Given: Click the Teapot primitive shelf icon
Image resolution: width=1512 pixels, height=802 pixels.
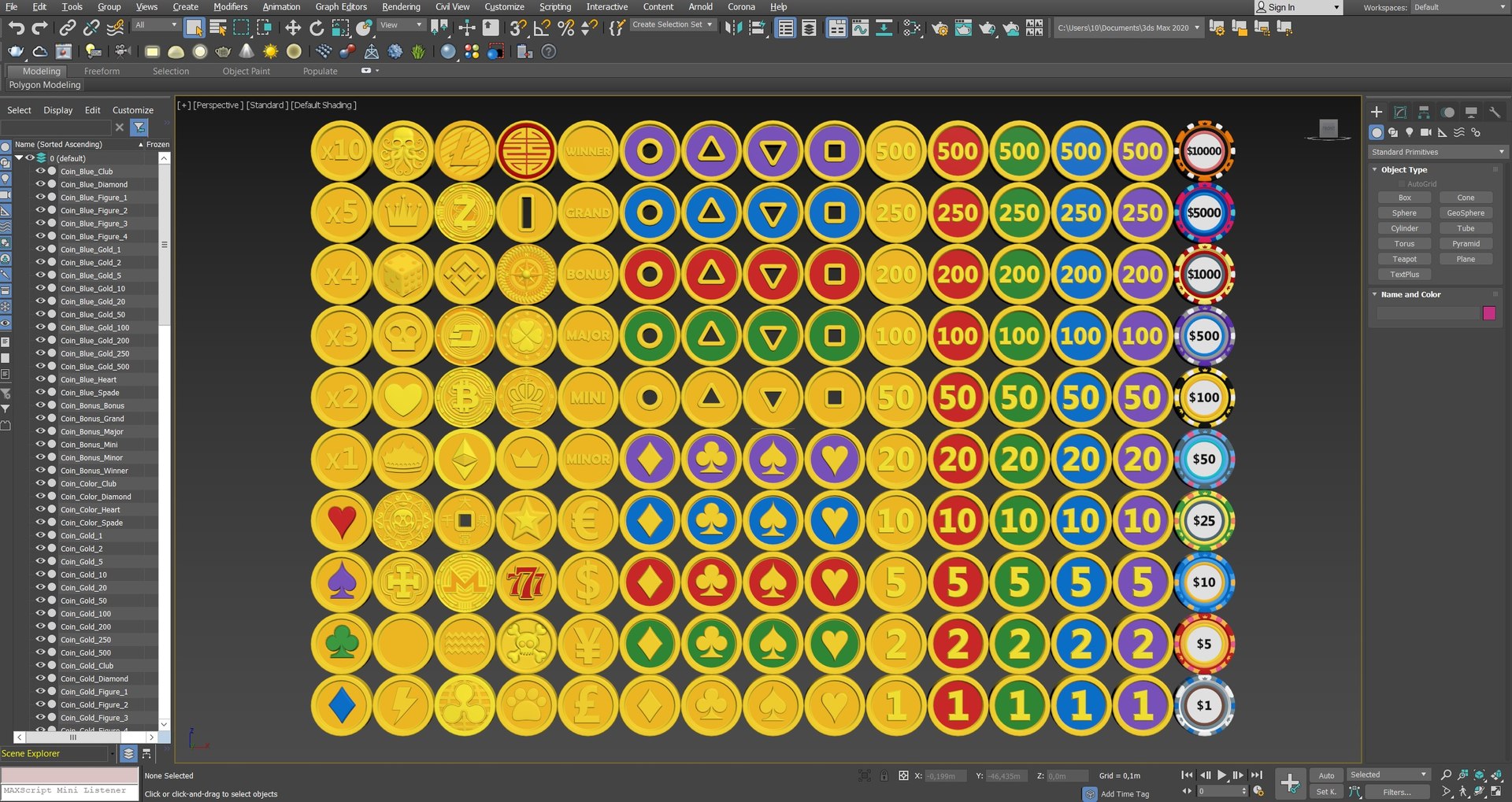Looking at the screenshot, I should coord(223,51).
